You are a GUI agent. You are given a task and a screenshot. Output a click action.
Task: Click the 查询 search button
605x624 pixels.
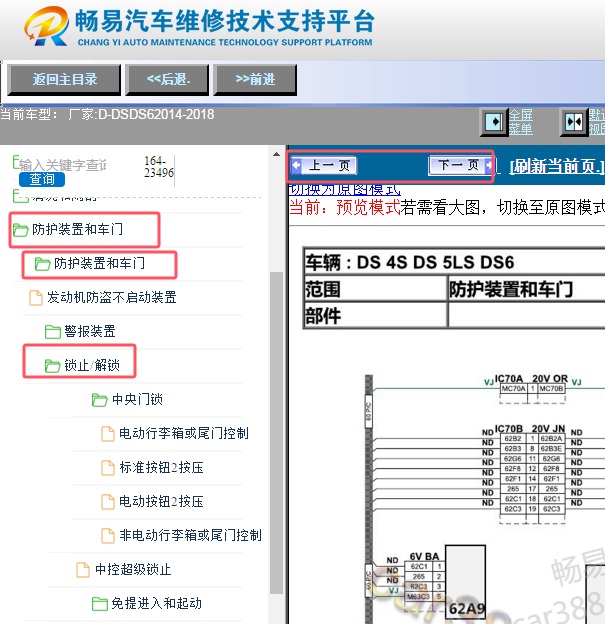pyautogui.click(x=42, y=179)
